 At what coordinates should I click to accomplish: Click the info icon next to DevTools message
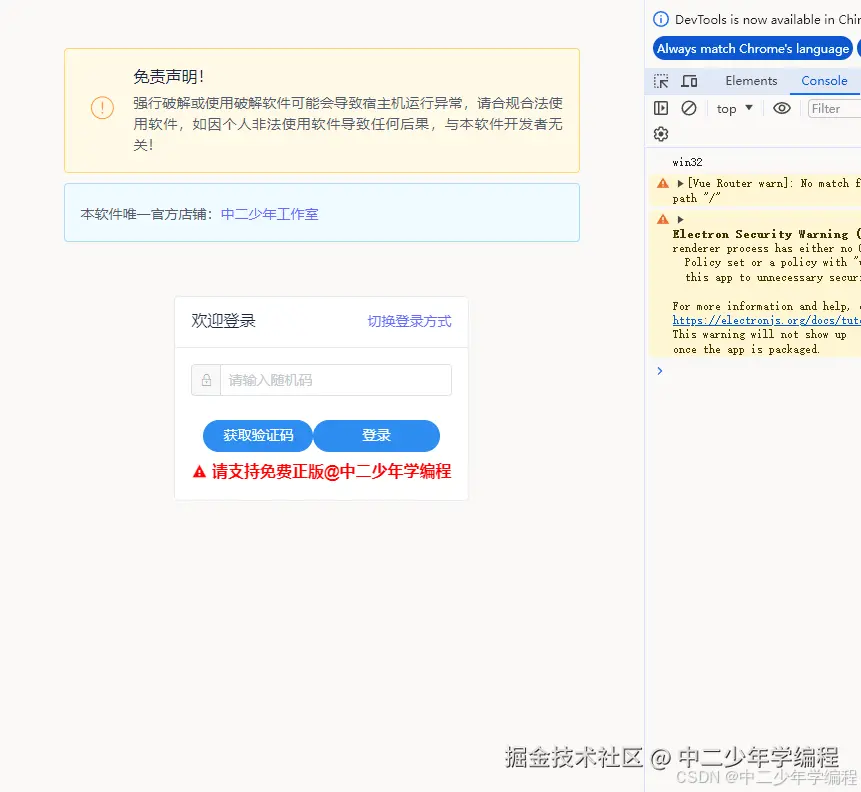point(664,18)
